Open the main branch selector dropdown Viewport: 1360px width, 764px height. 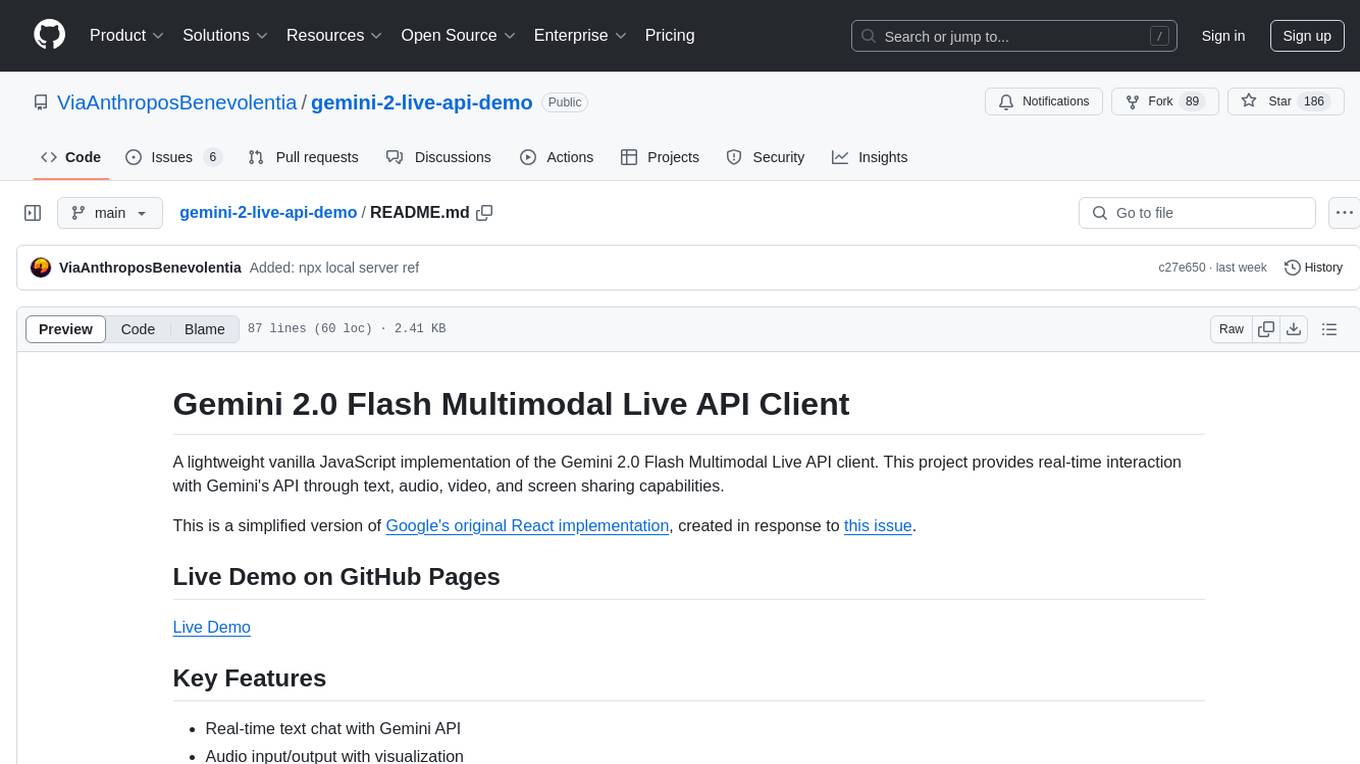point(109,213)
